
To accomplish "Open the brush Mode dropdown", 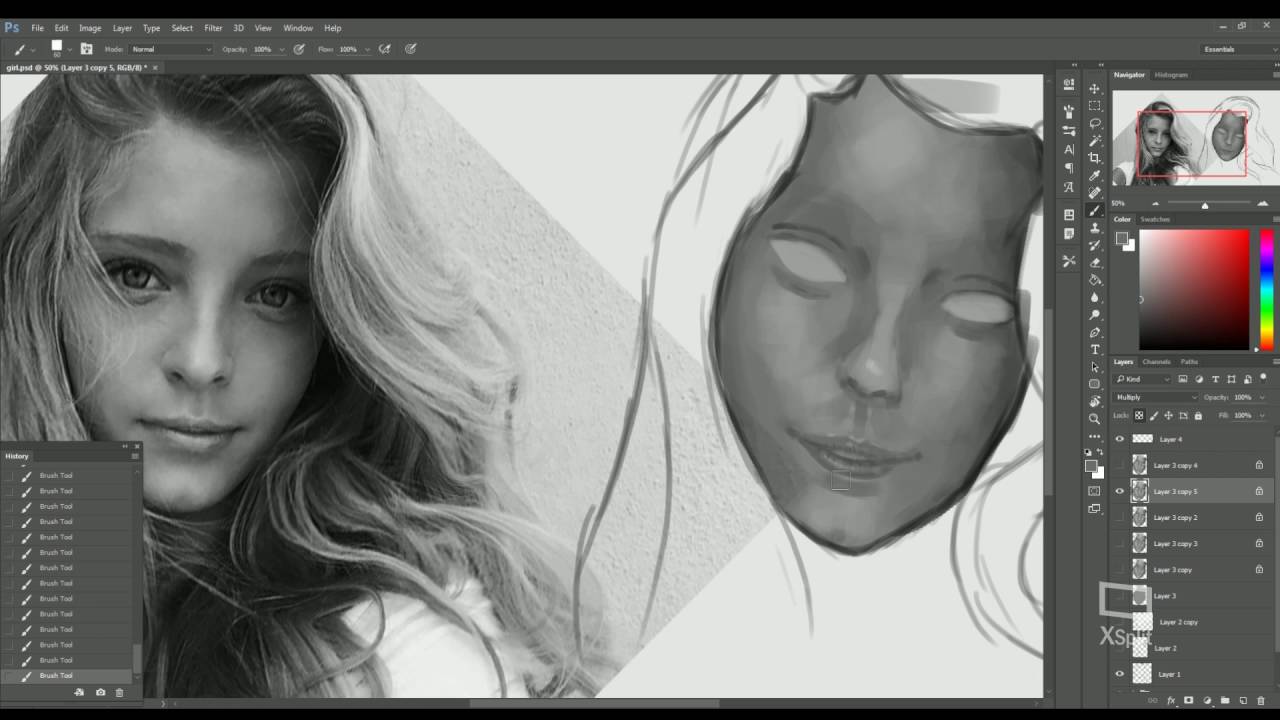I will pyautogui.click(x=172, y=49).
